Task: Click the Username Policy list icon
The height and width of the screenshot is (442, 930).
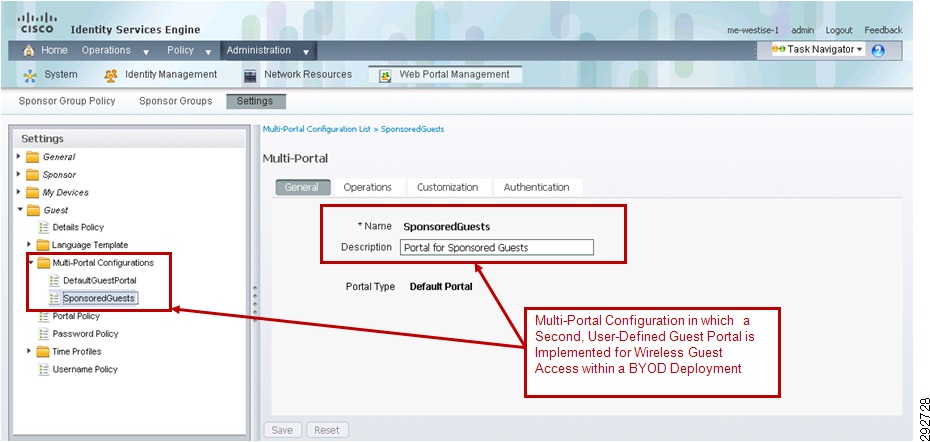Action: pos(44,370)
